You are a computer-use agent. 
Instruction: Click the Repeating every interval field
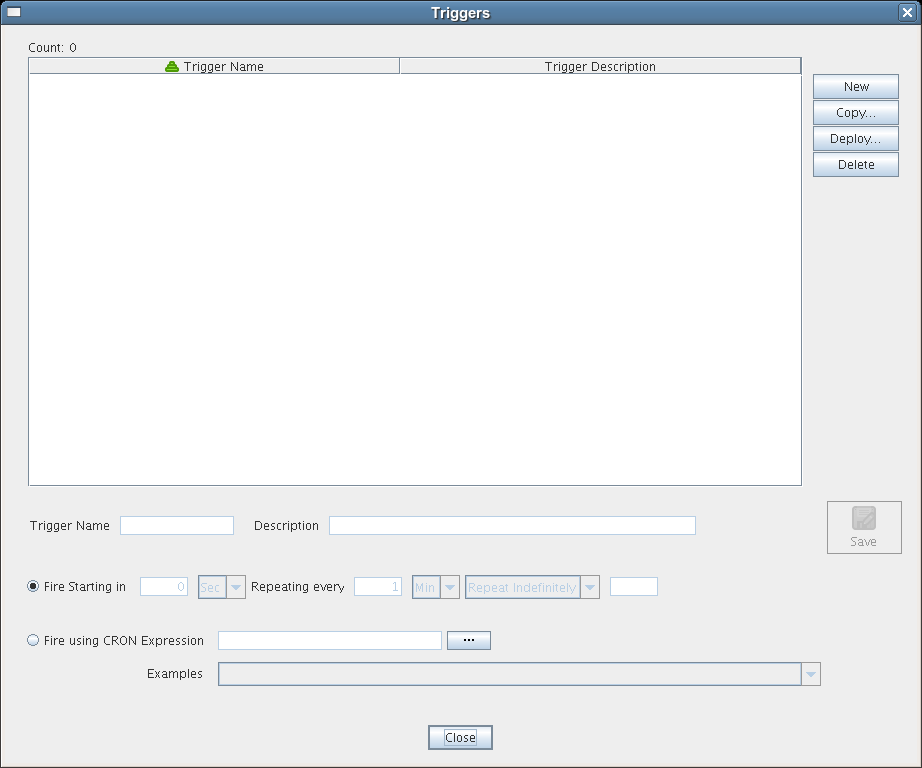point(378,586)
